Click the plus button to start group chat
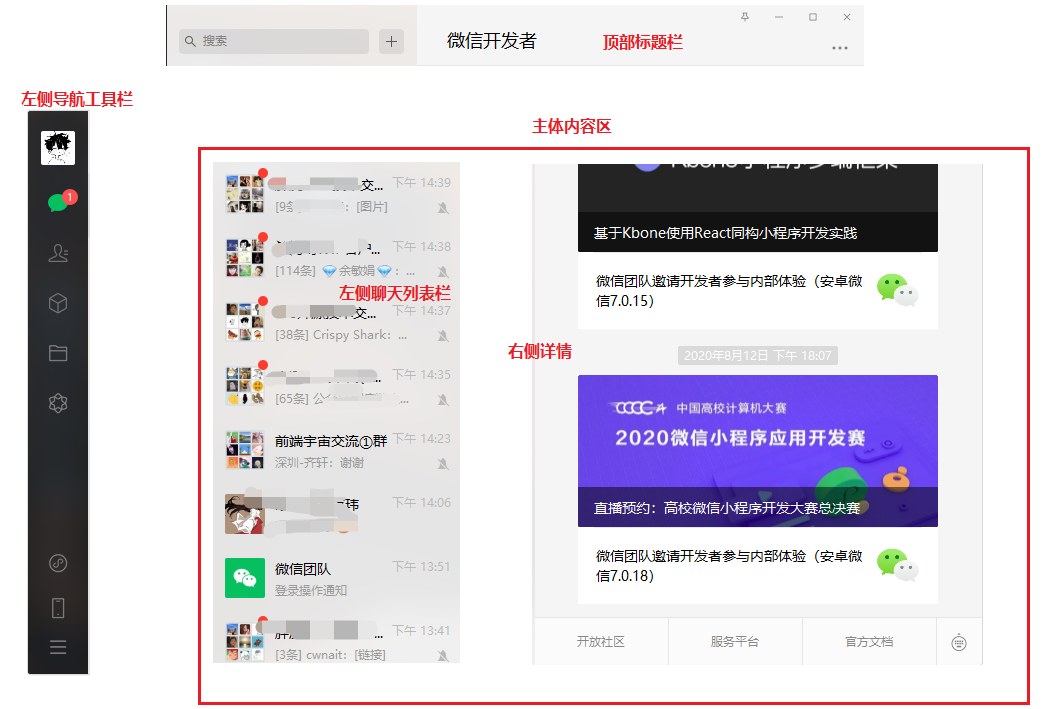 click(x=391, y=41)
